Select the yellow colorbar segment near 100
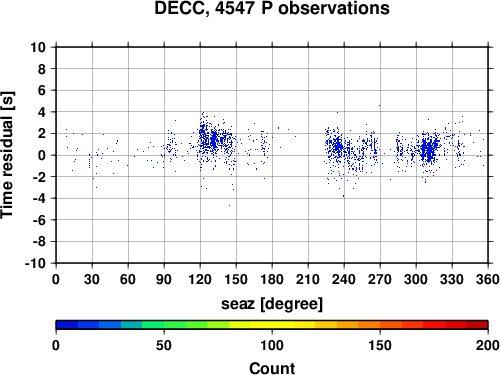The width and height of the screenshot is (500, 375). [x=261, y=325]
